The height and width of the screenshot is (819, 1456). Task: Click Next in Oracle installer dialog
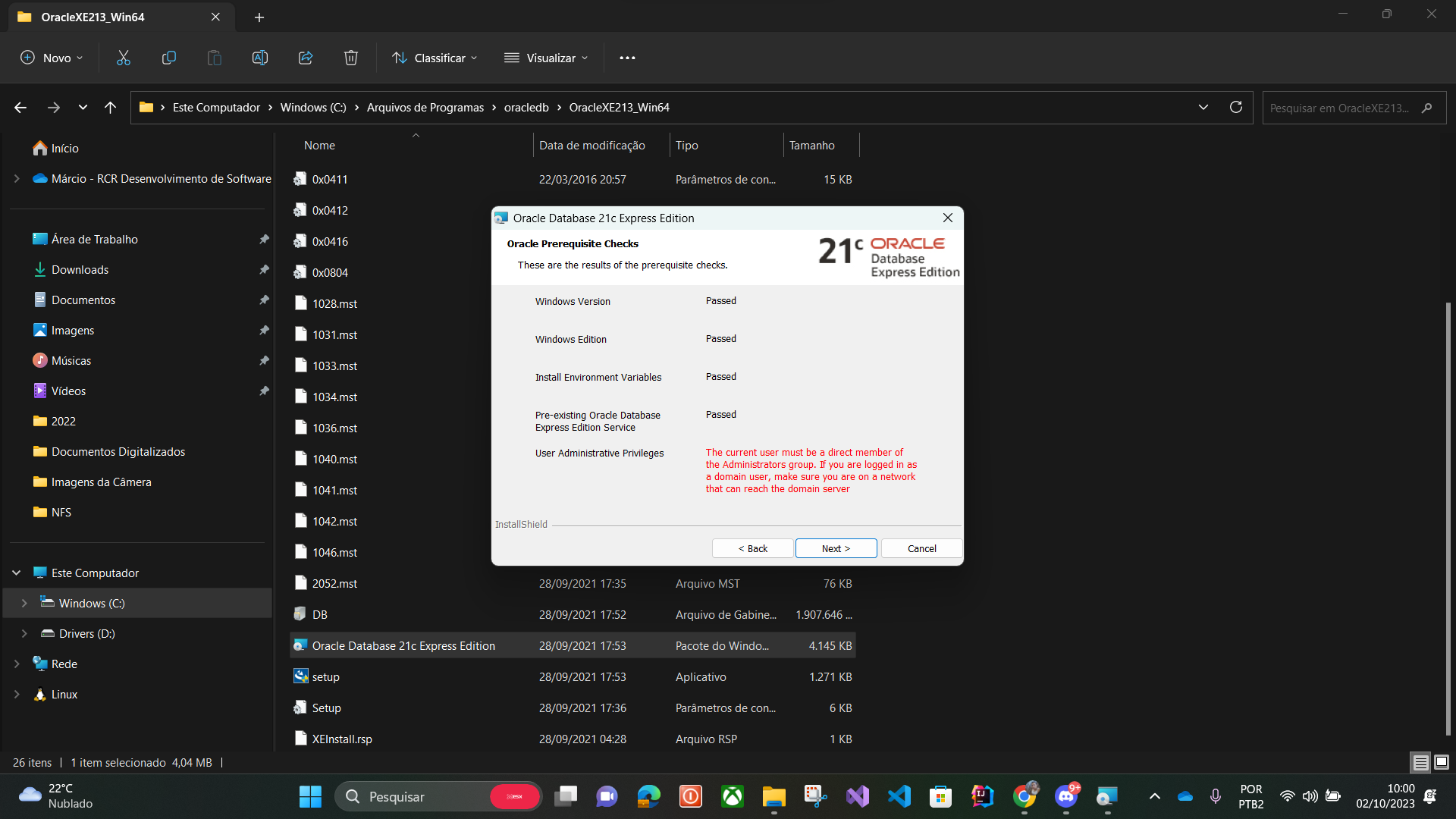pyautogui.click(x=836, y=548)
